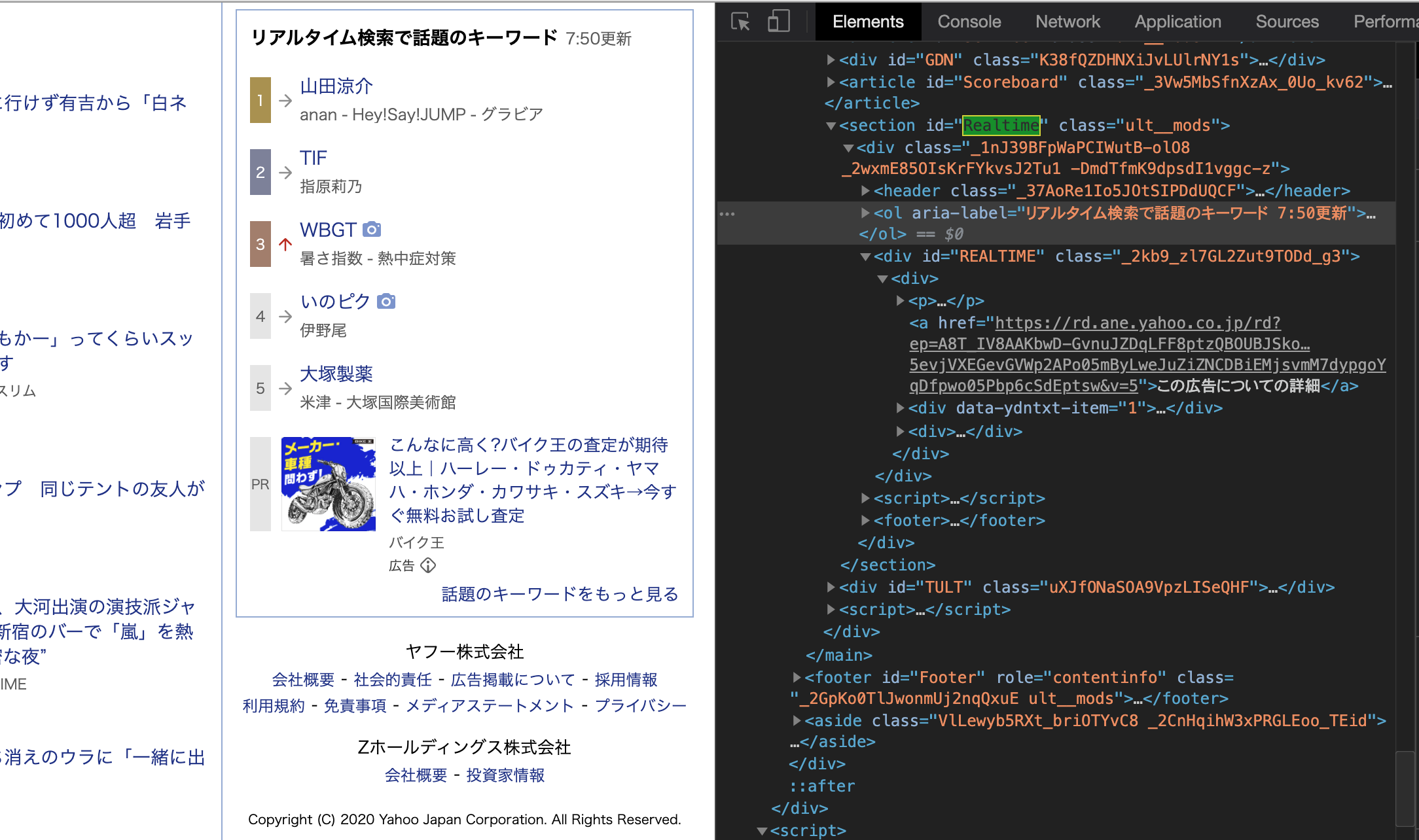Click the 米津 - 大塚国際美術館 subtext
This screenshot has width=1419, height=840.
point(378,402)
